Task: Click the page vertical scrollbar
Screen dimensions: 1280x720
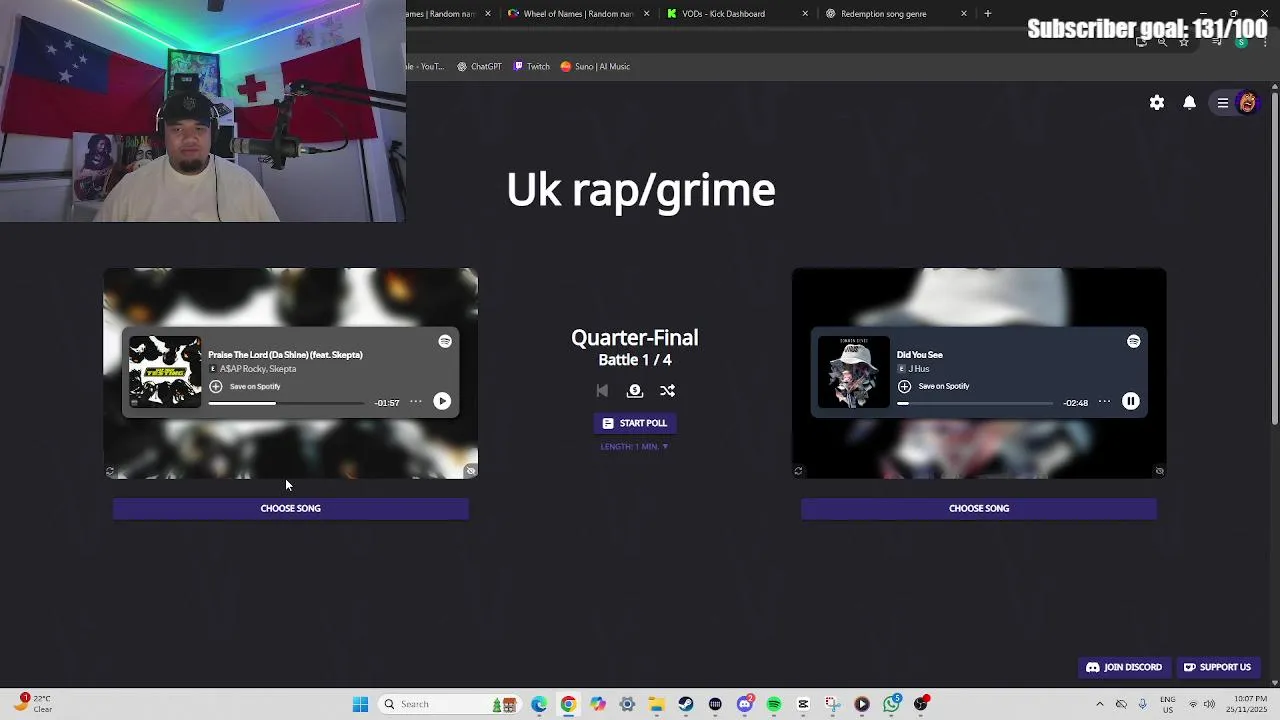Action: 1275,260
